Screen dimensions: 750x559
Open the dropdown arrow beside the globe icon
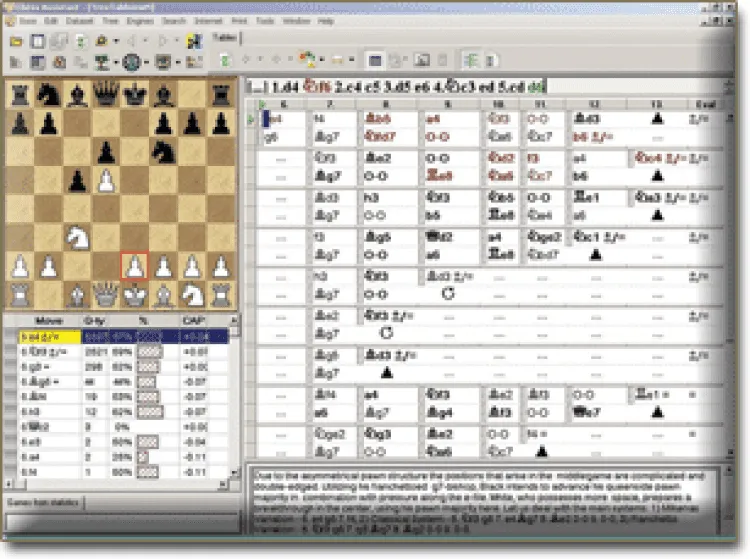click(146, 62)
